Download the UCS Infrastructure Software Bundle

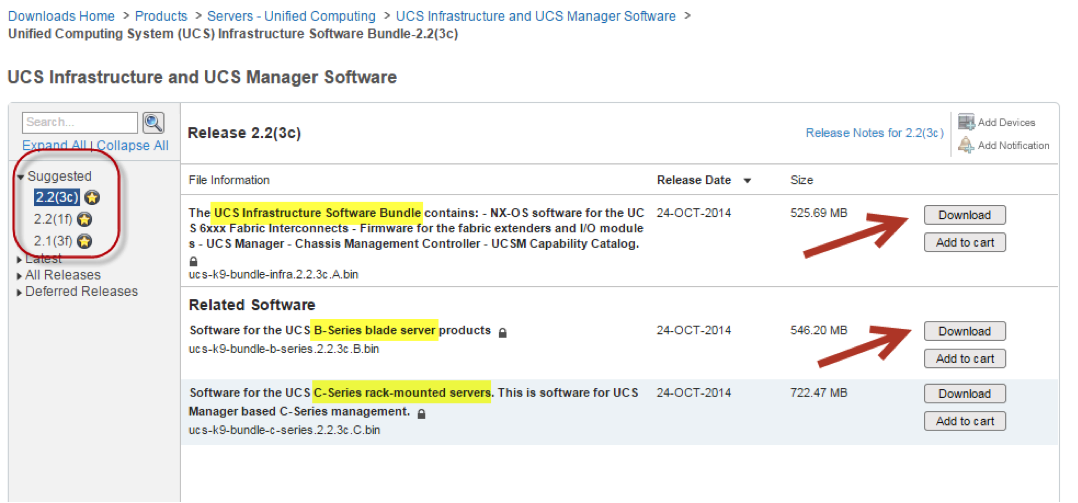pos(965,215)
